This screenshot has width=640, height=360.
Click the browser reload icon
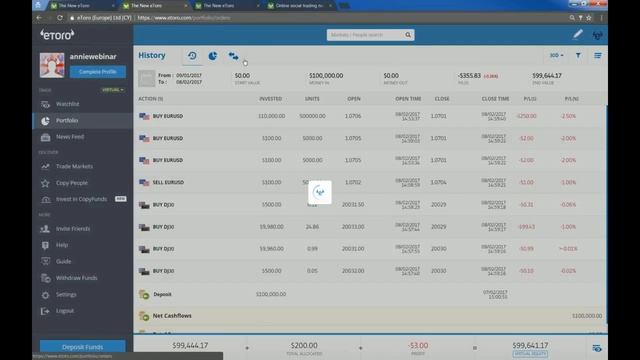[x=60, y=18]
